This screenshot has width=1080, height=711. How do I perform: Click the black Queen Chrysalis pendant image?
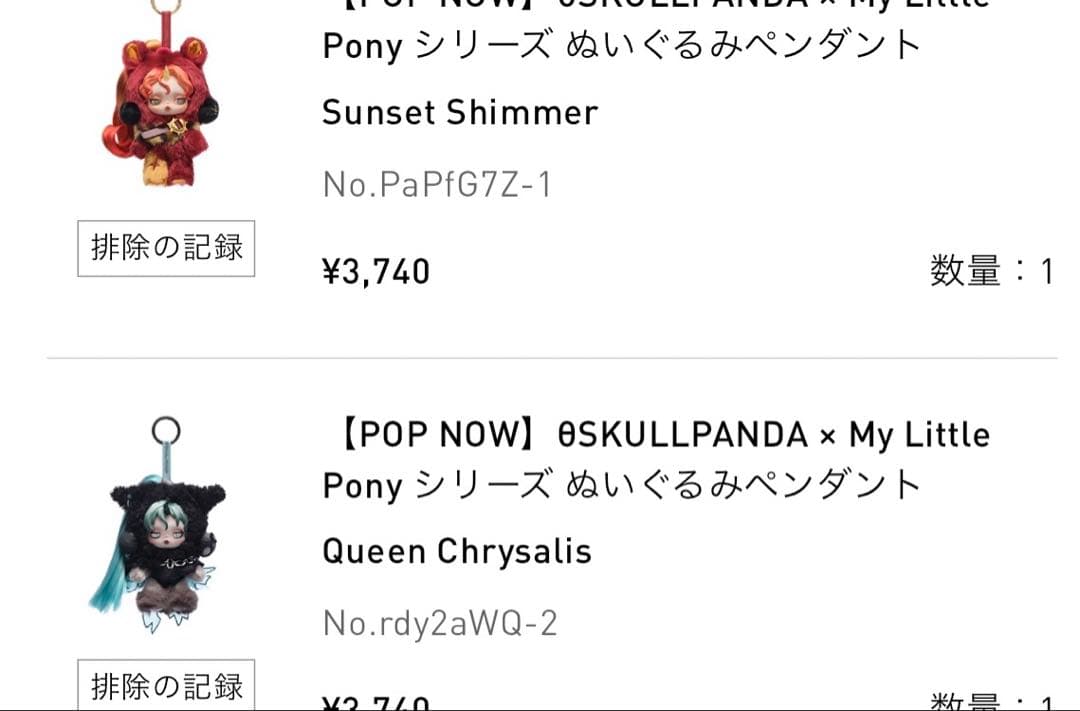coord(165,545)
